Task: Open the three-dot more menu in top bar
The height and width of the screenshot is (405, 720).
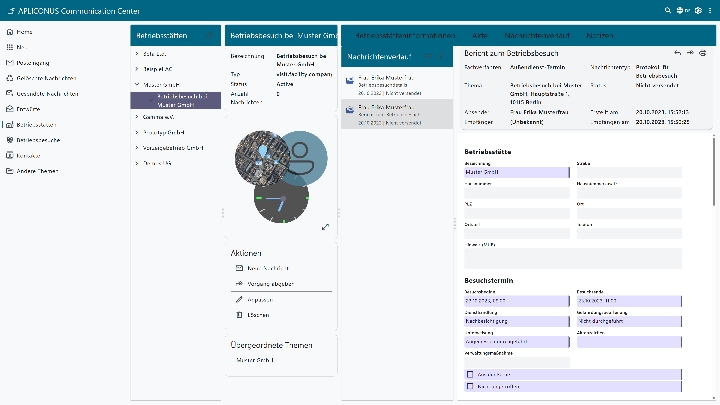Action: tap(710, 10)
